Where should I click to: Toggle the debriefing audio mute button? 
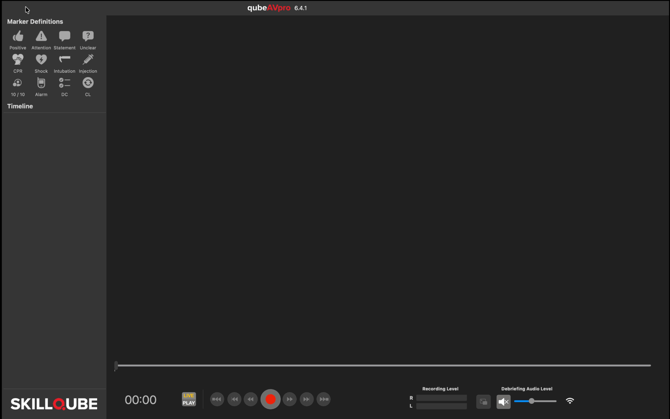click(503, 401)
